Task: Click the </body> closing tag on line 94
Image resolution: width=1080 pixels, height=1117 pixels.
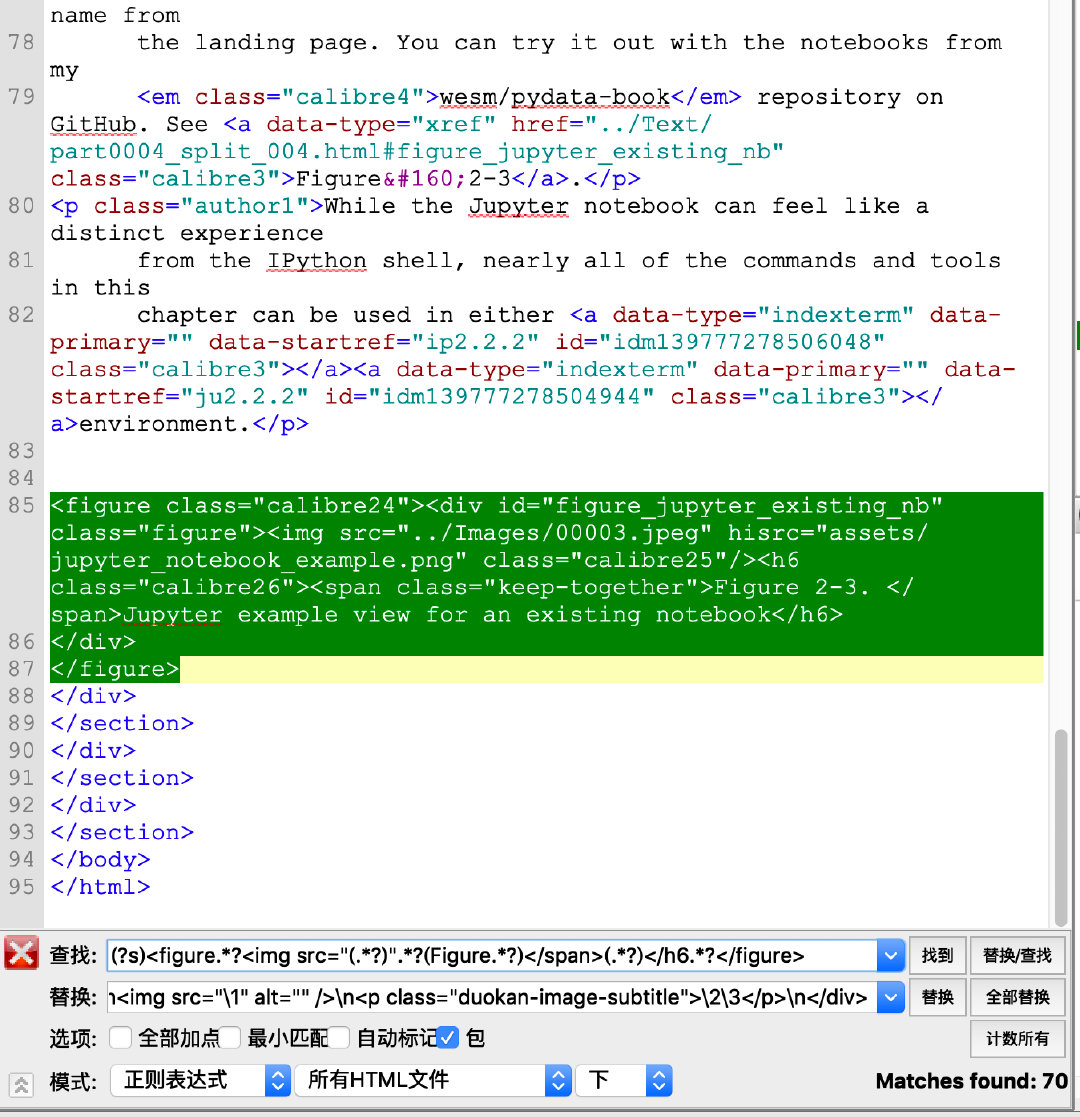Action: click(100, 860)
